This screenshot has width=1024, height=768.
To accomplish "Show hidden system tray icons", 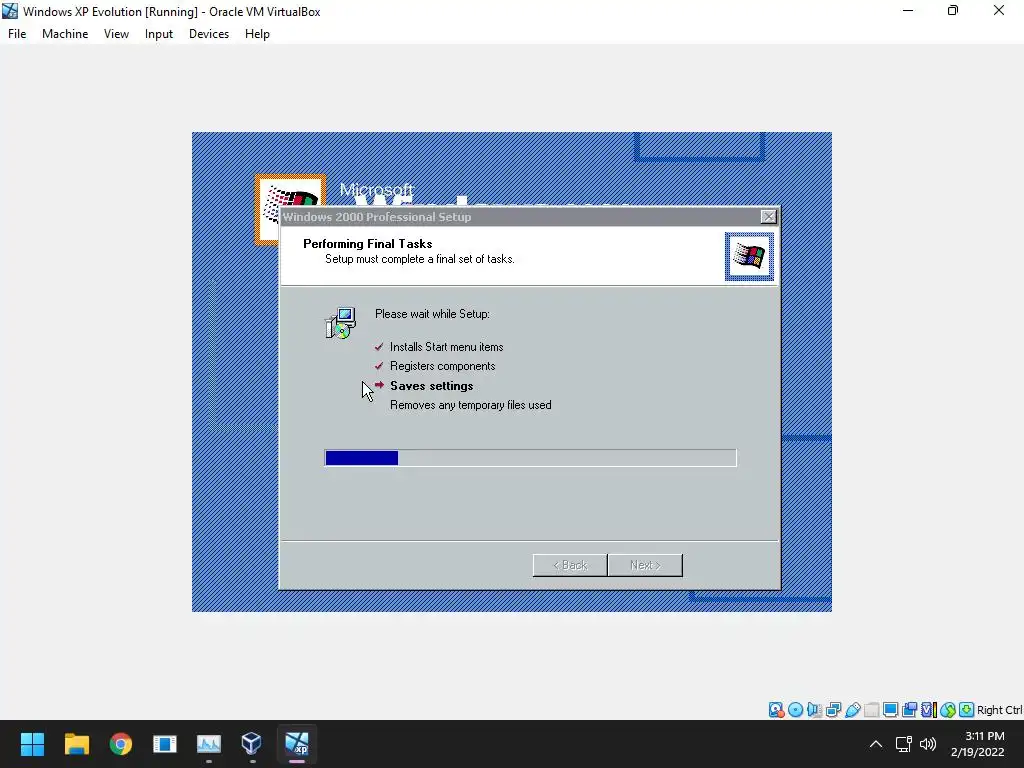I will 876,744.
